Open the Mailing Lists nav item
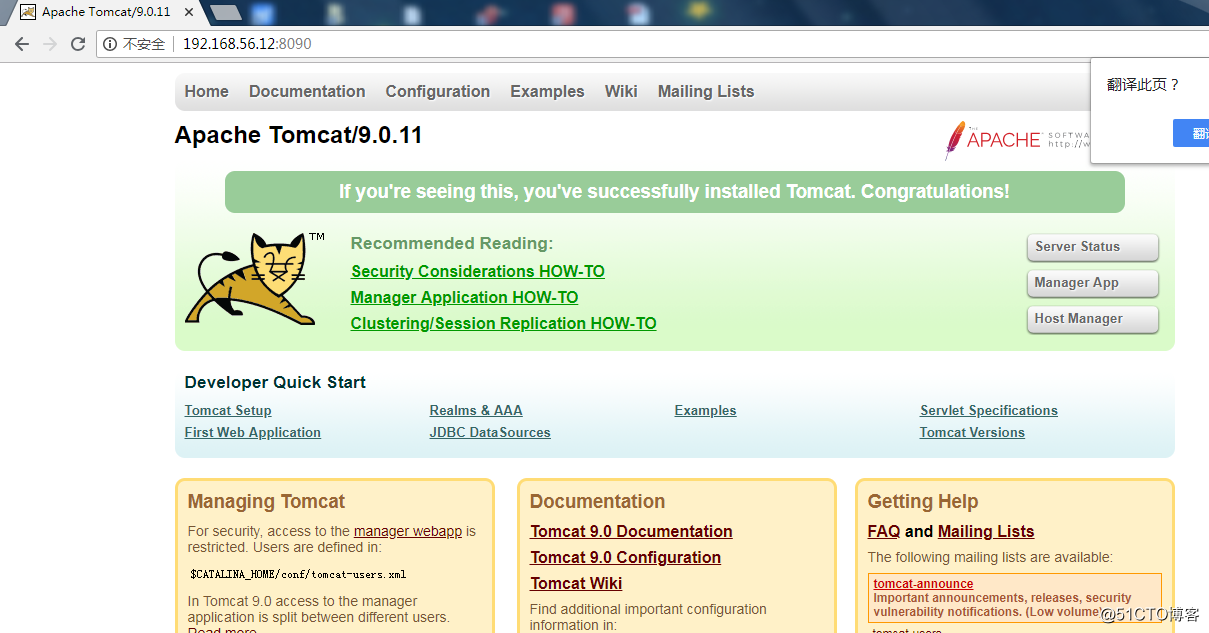The height and width of the screenshot is (633, 1209). (x=706, y=91)
